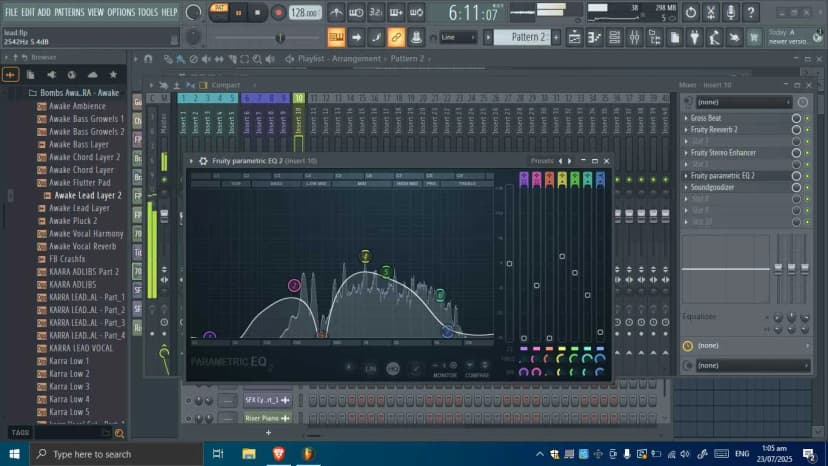Screen dimensions: 828x466
Task: Click the Windows Start button
Action: [x=14, y=453]
